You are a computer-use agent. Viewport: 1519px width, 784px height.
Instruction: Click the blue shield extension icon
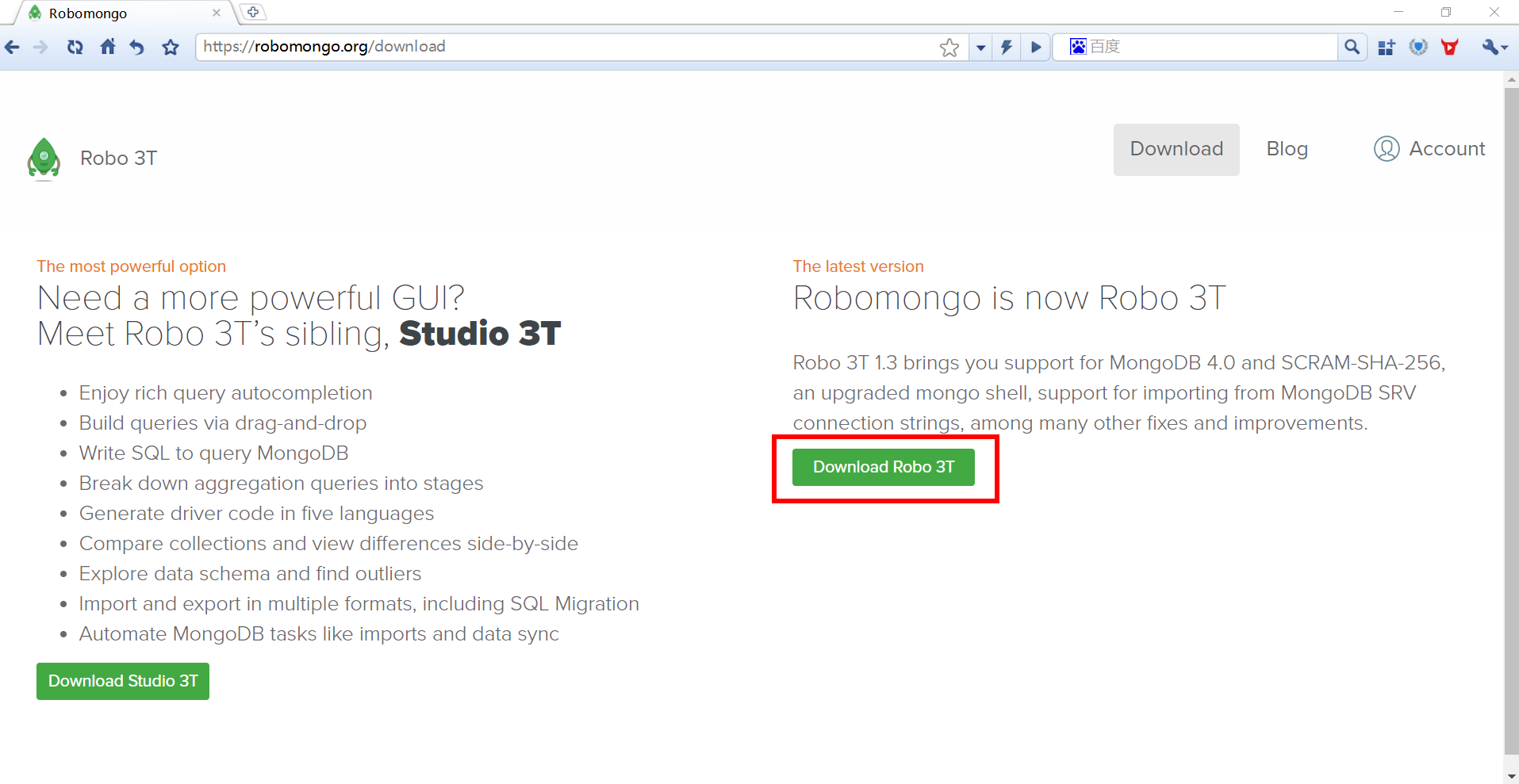[x=1418, y=48]
